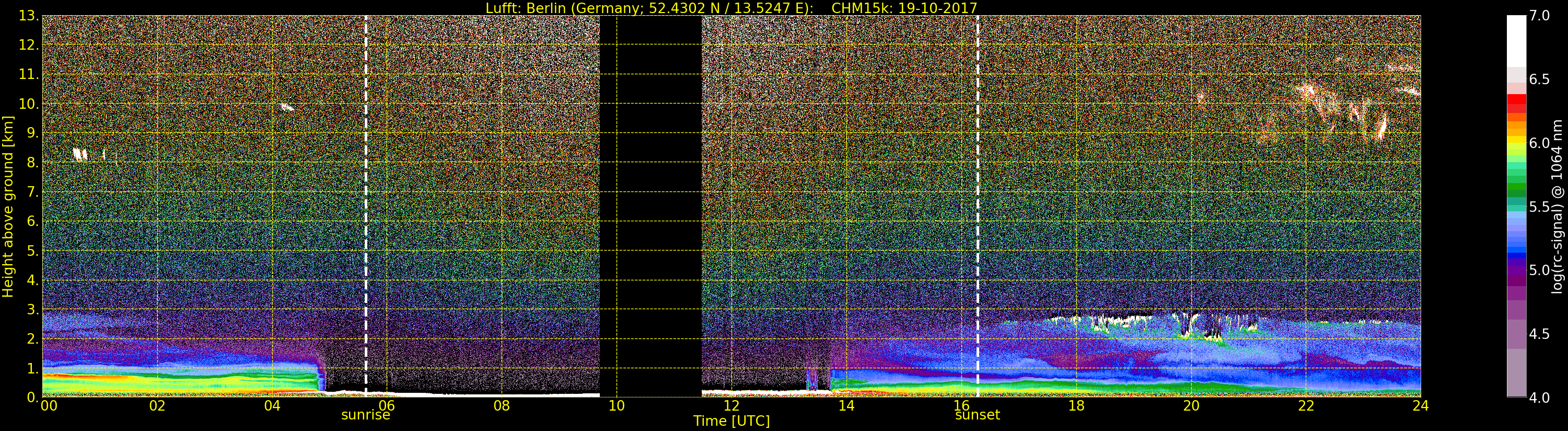Click the white top of the colorbar near 7.0
1568x431 pixels.
[x=1516, y=37]
